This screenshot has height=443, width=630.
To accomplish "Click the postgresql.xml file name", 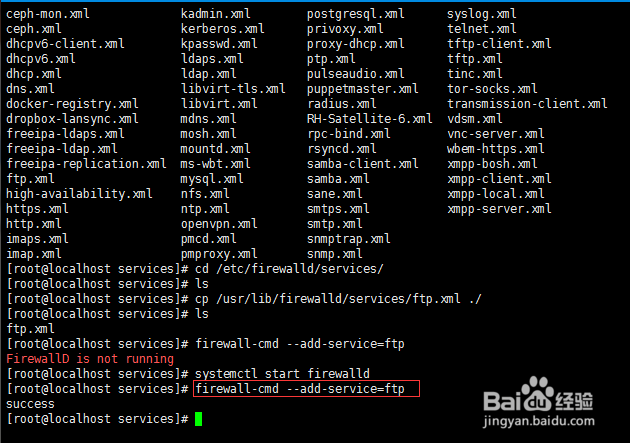I will click(355, 14).
